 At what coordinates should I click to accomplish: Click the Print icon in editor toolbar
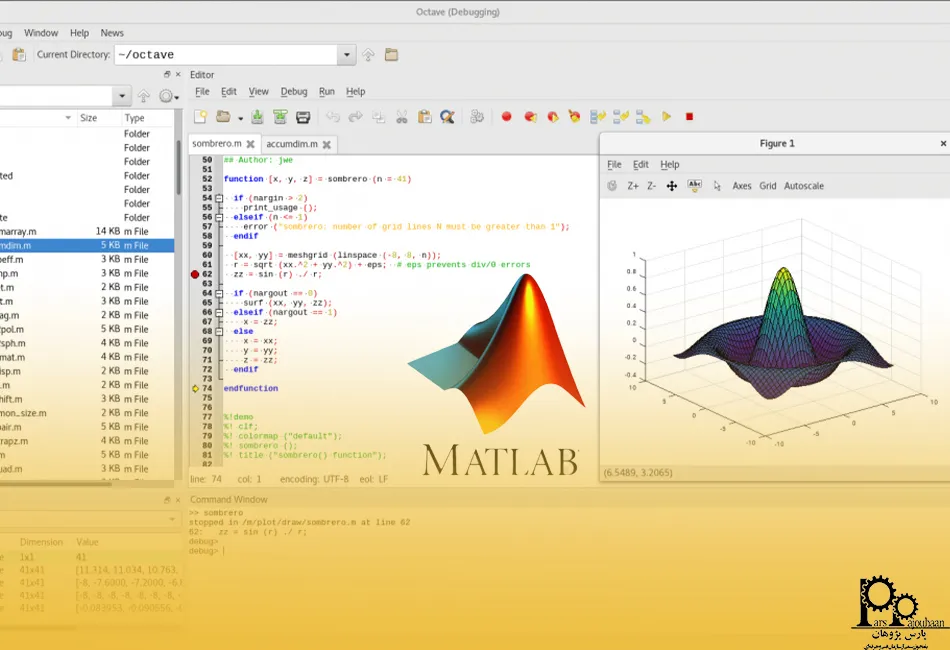click(x=302, y=117)
